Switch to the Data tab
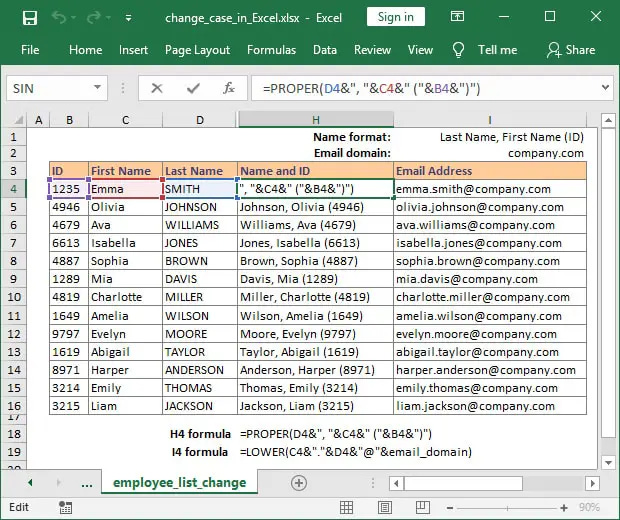This screenshot has height=520, width=620. tap(325, 50)
